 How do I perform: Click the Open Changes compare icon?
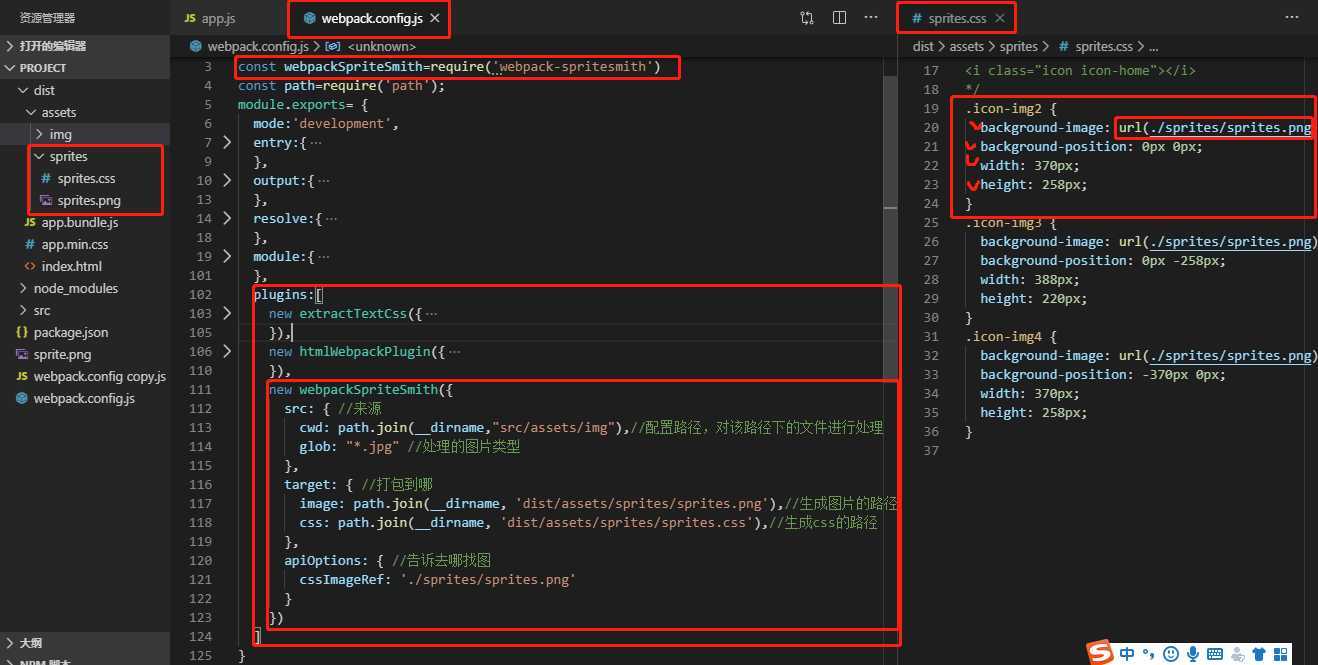807,18
